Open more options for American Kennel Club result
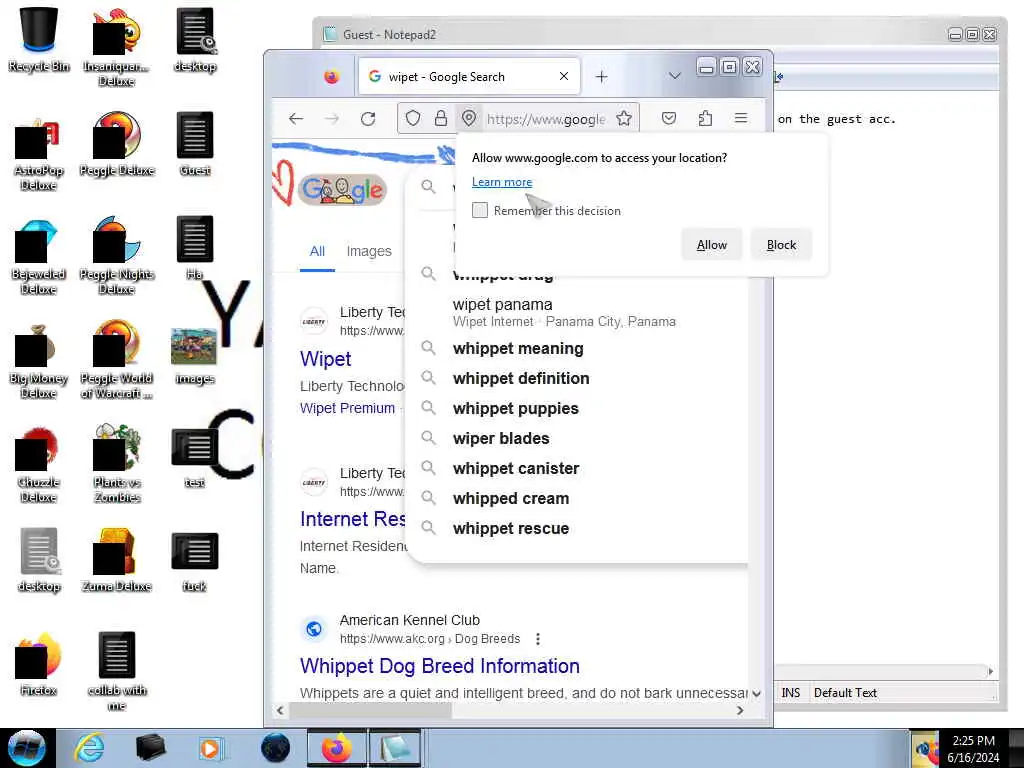 [x=537, y=639]
